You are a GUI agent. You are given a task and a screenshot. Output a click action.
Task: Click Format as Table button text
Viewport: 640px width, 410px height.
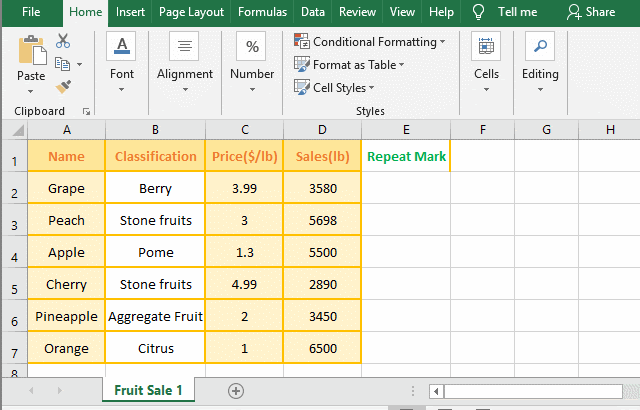tap(354, 64)
